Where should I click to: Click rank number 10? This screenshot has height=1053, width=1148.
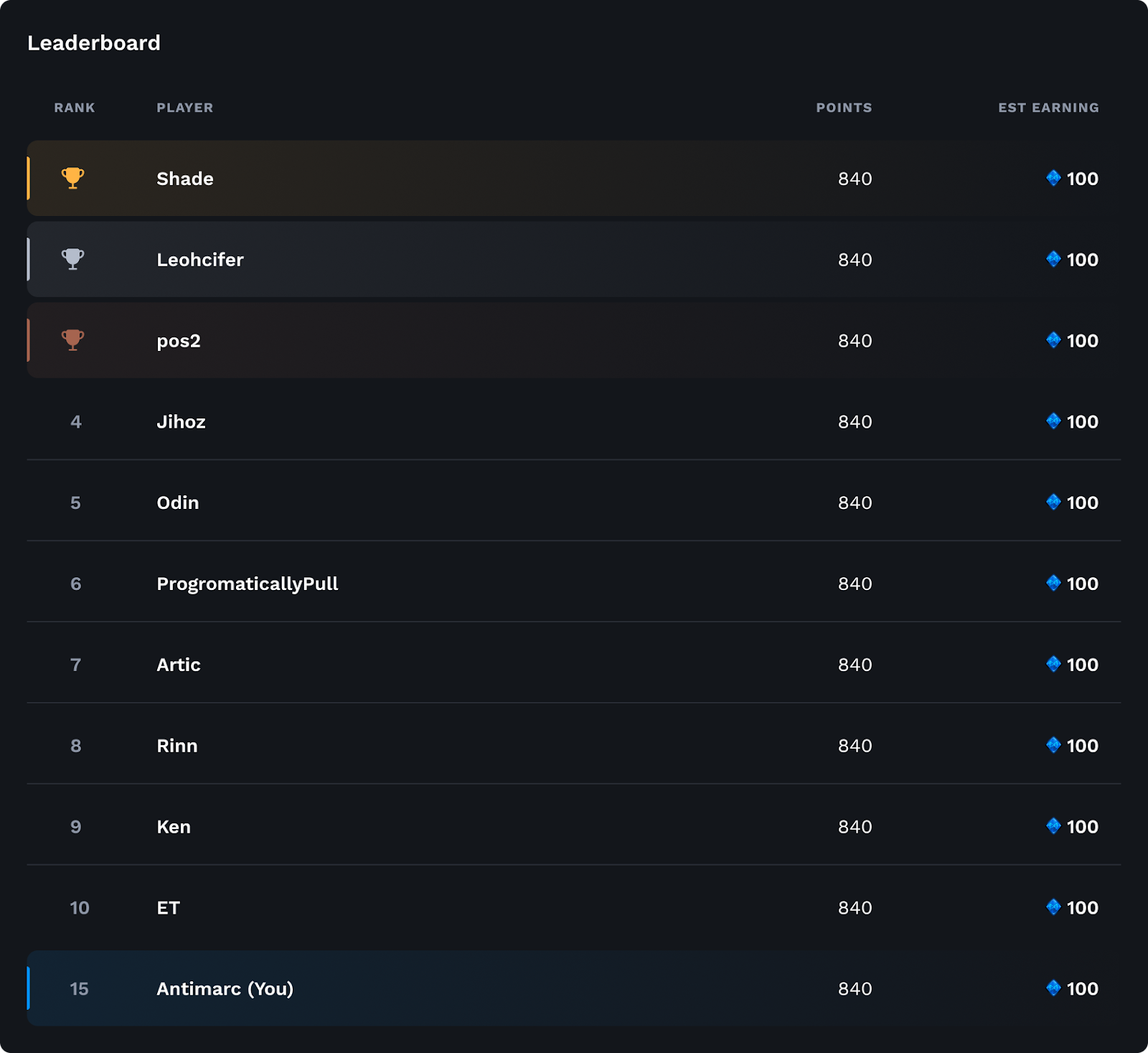click(80, 908)
